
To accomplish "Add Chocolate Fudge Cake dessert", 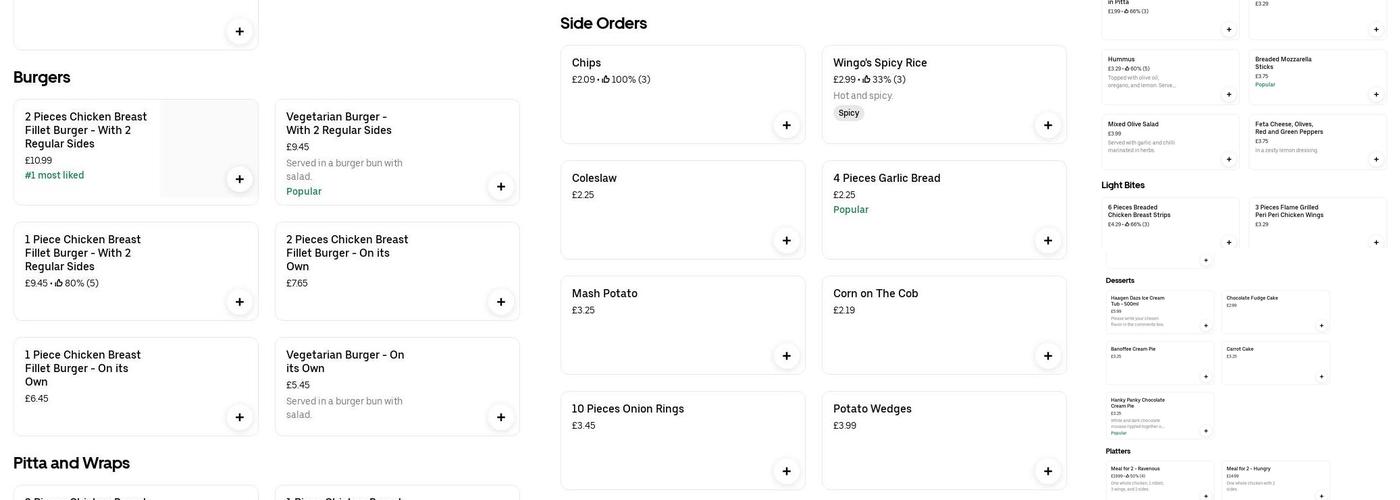I will (x=1321, y=325).
